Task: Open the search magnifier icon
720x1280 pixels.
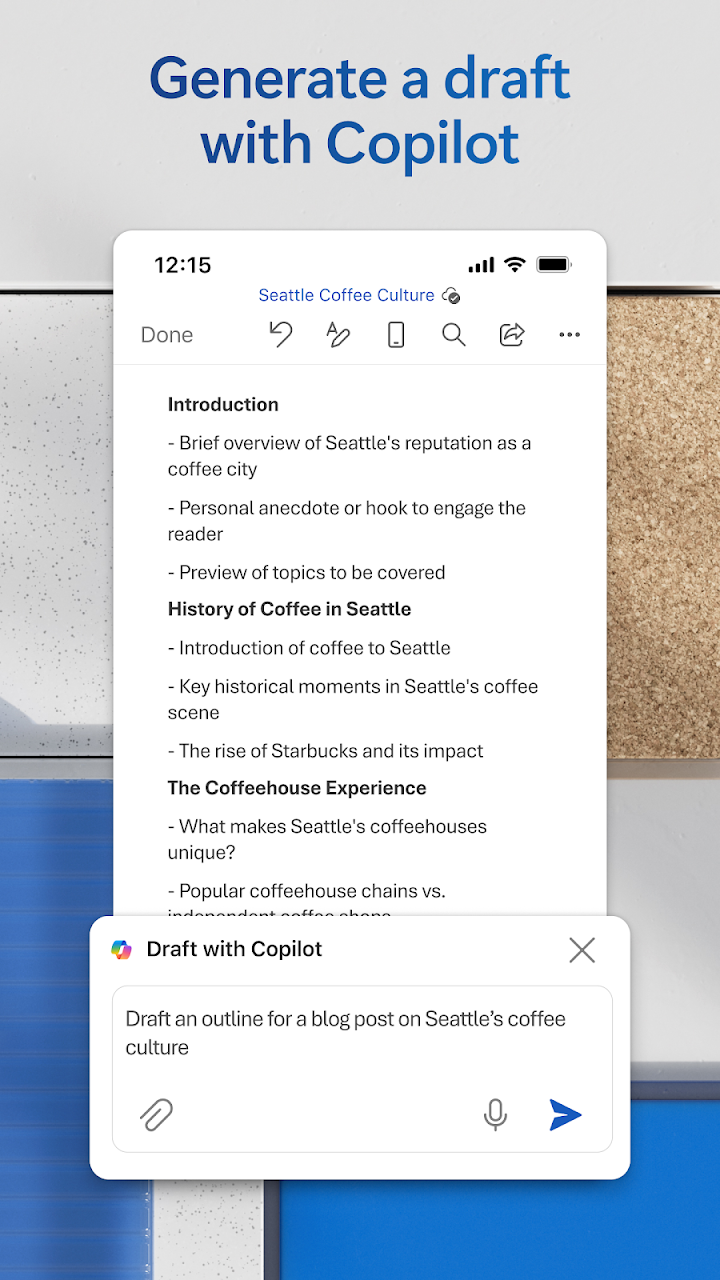Action: point(454,334)
